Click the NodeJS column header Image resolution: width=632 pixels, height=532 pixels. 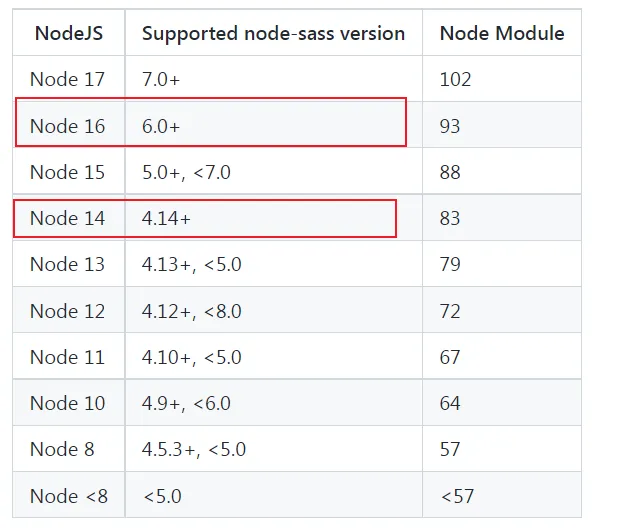point(68,33)
